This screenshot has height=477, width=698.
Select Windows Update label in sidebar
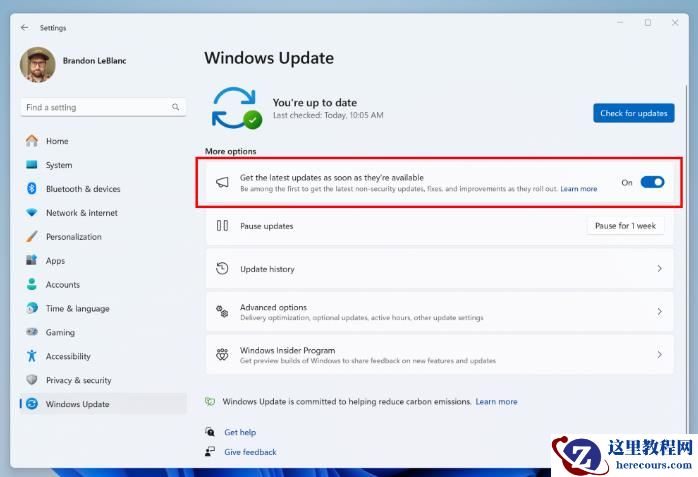pos(77,404)
